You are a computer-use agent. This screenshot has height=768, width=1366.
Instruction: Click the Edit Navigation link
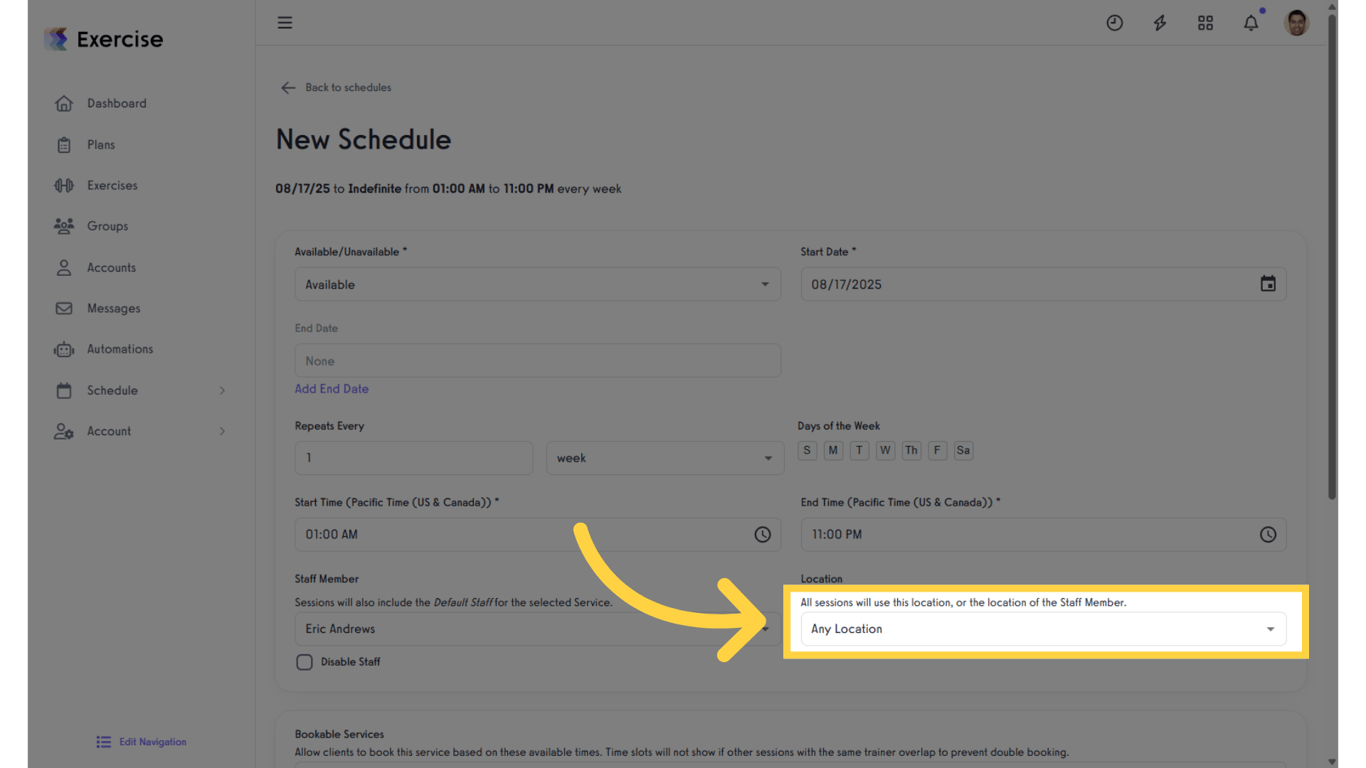153,742
